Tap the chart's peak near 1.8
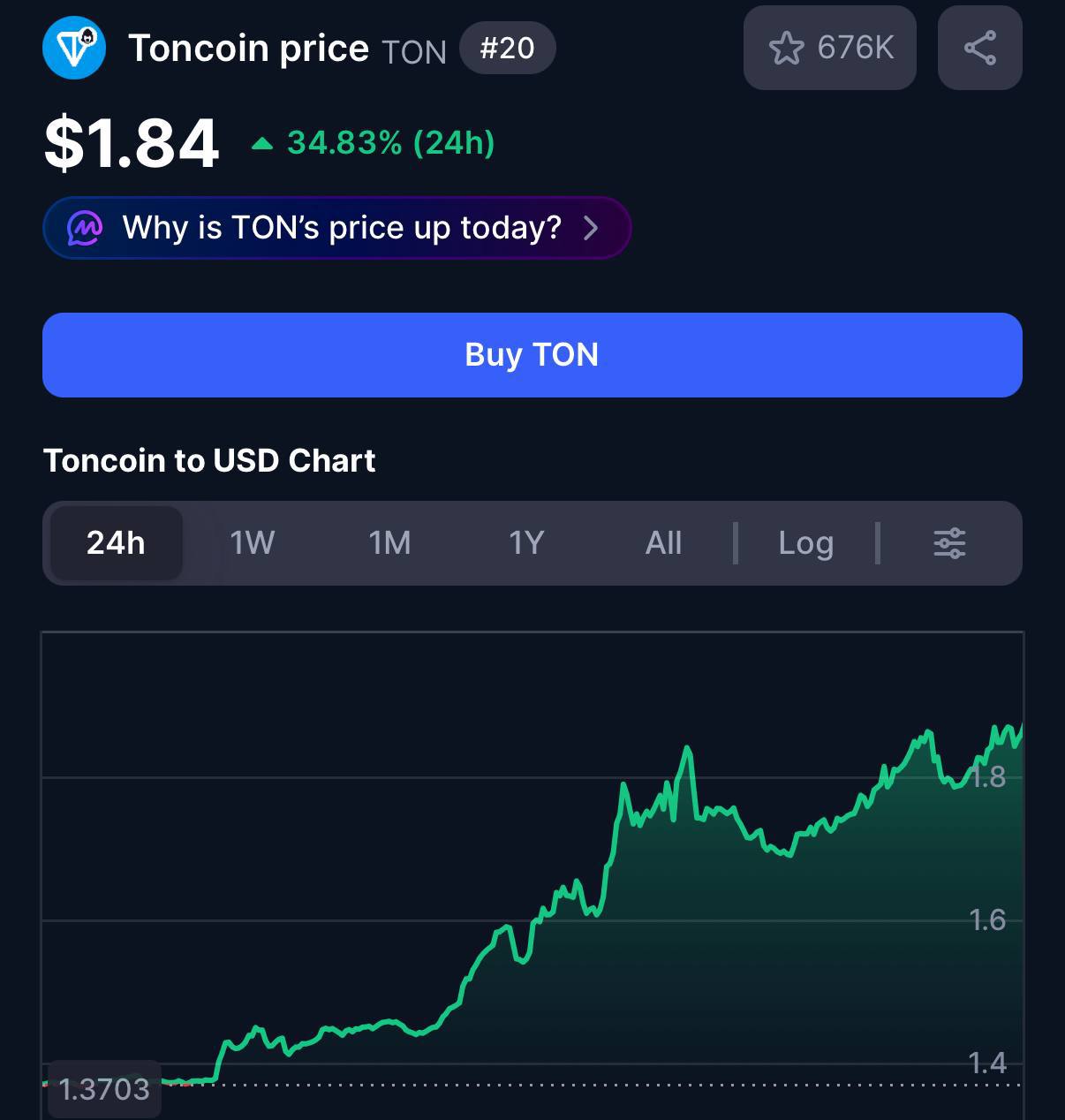Viewport: 1065px width, 1120px height. pos(688,749)
